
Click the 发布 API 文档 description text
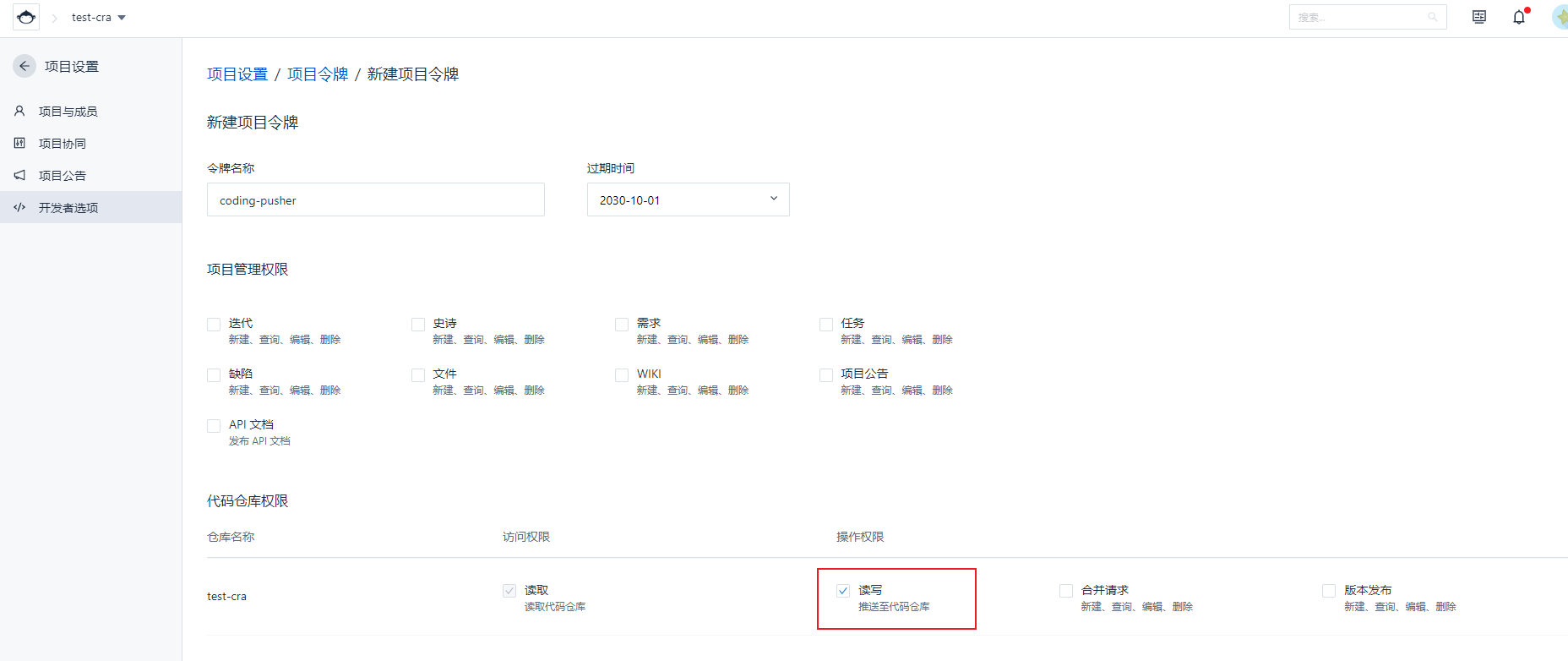(259, 441)
